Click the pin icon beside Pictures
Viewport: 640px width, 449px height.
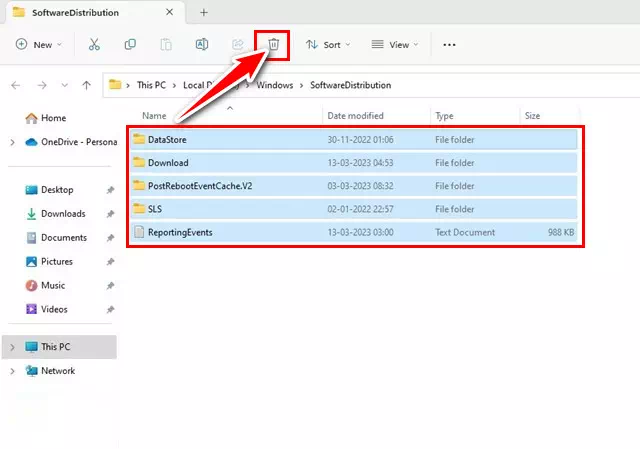click(110, 262)
